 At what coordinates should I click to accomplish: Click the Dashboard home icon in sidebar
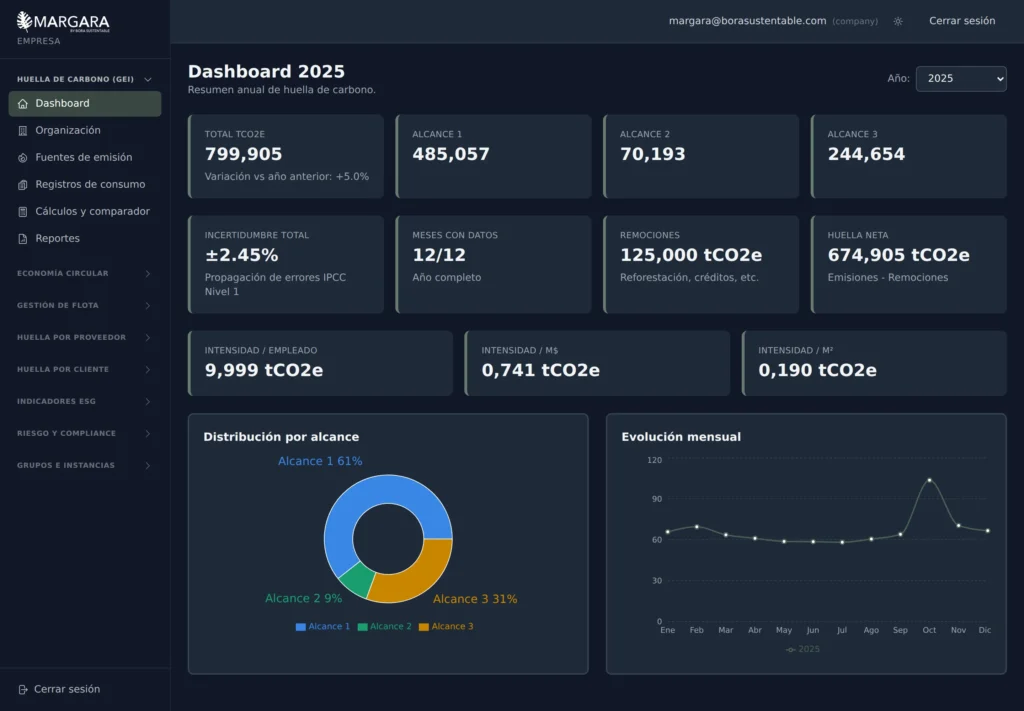pyautogui.click(x=23, y=104)
